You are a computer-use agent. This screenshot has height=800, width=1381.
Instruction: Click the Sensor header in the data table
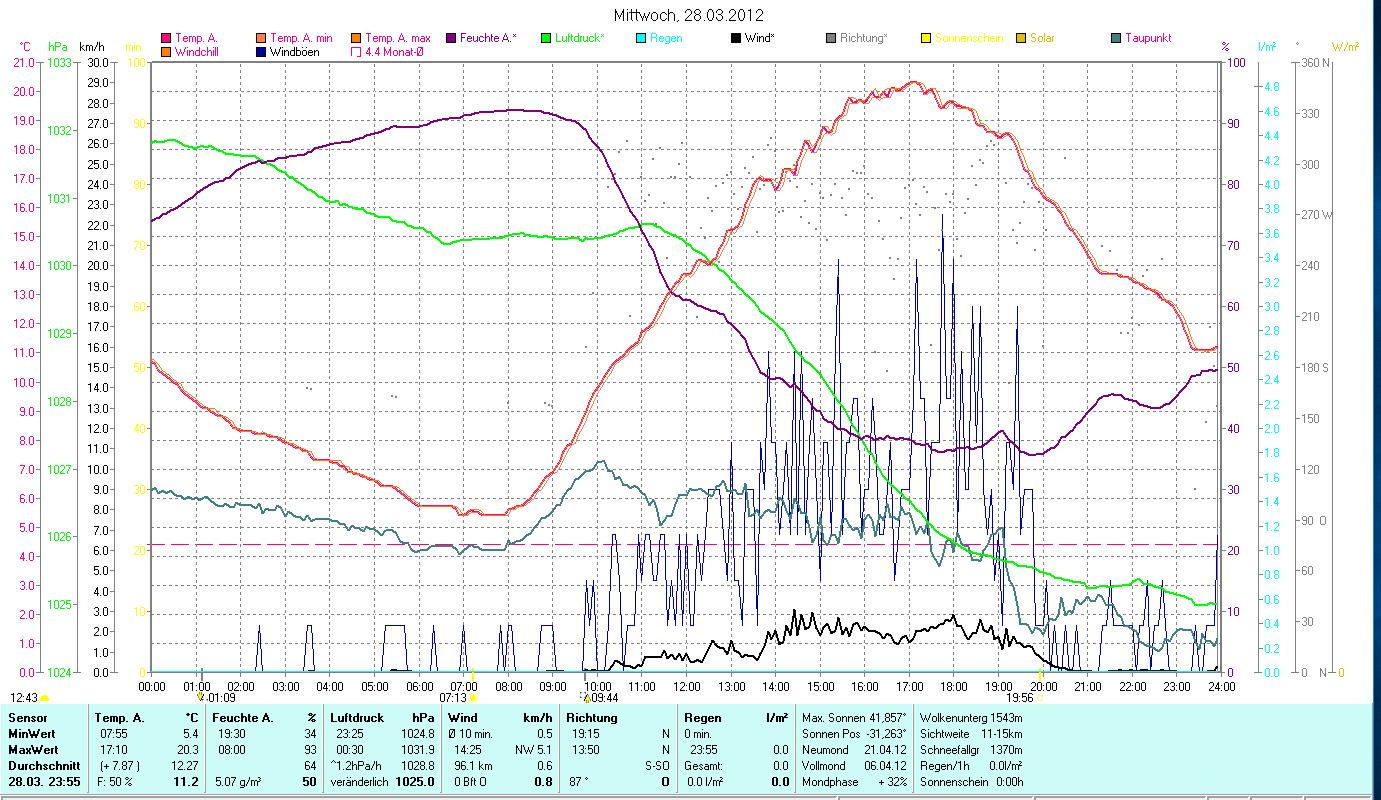(x=26, y=718)
